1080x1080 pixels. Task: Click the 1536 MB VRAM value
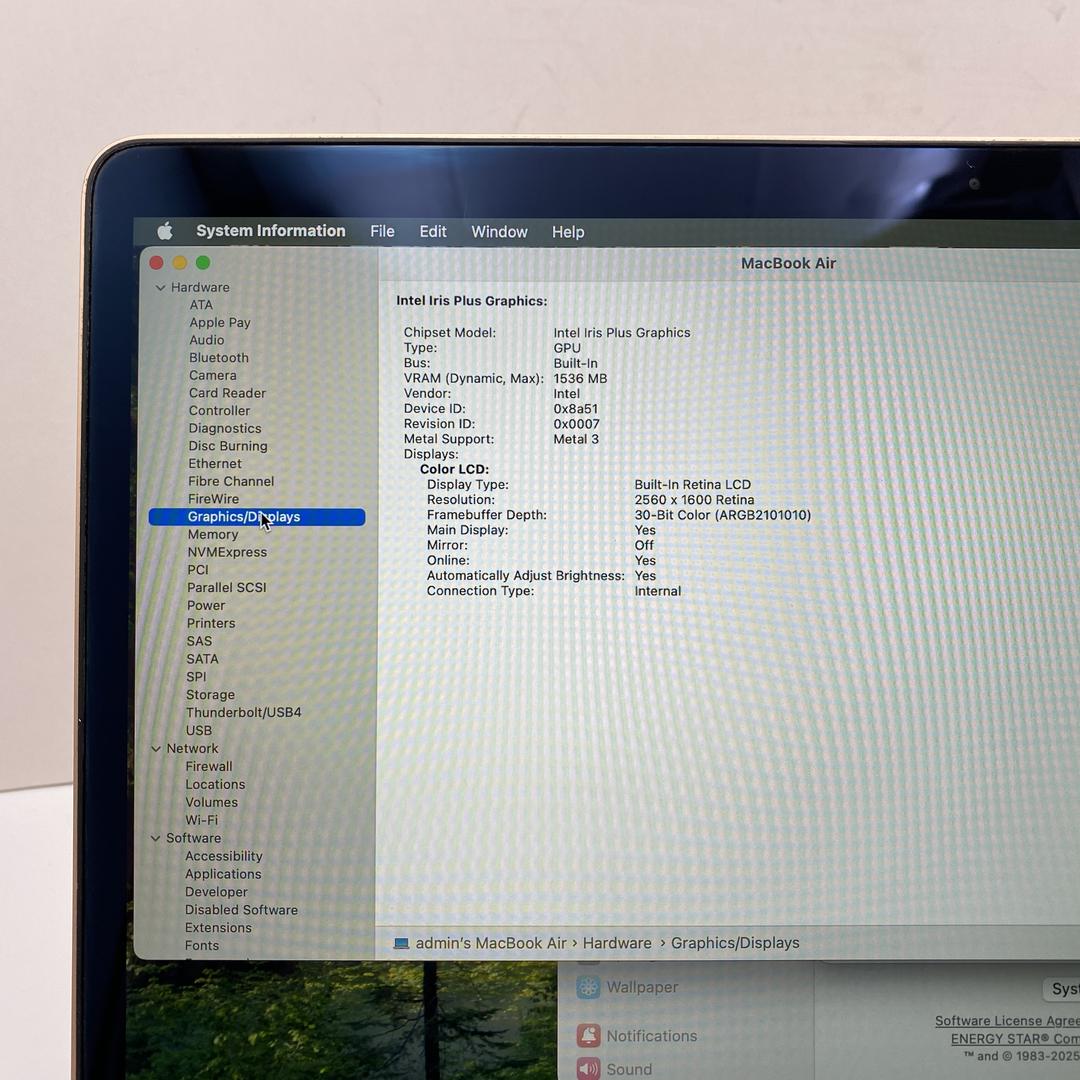(580, 378)
